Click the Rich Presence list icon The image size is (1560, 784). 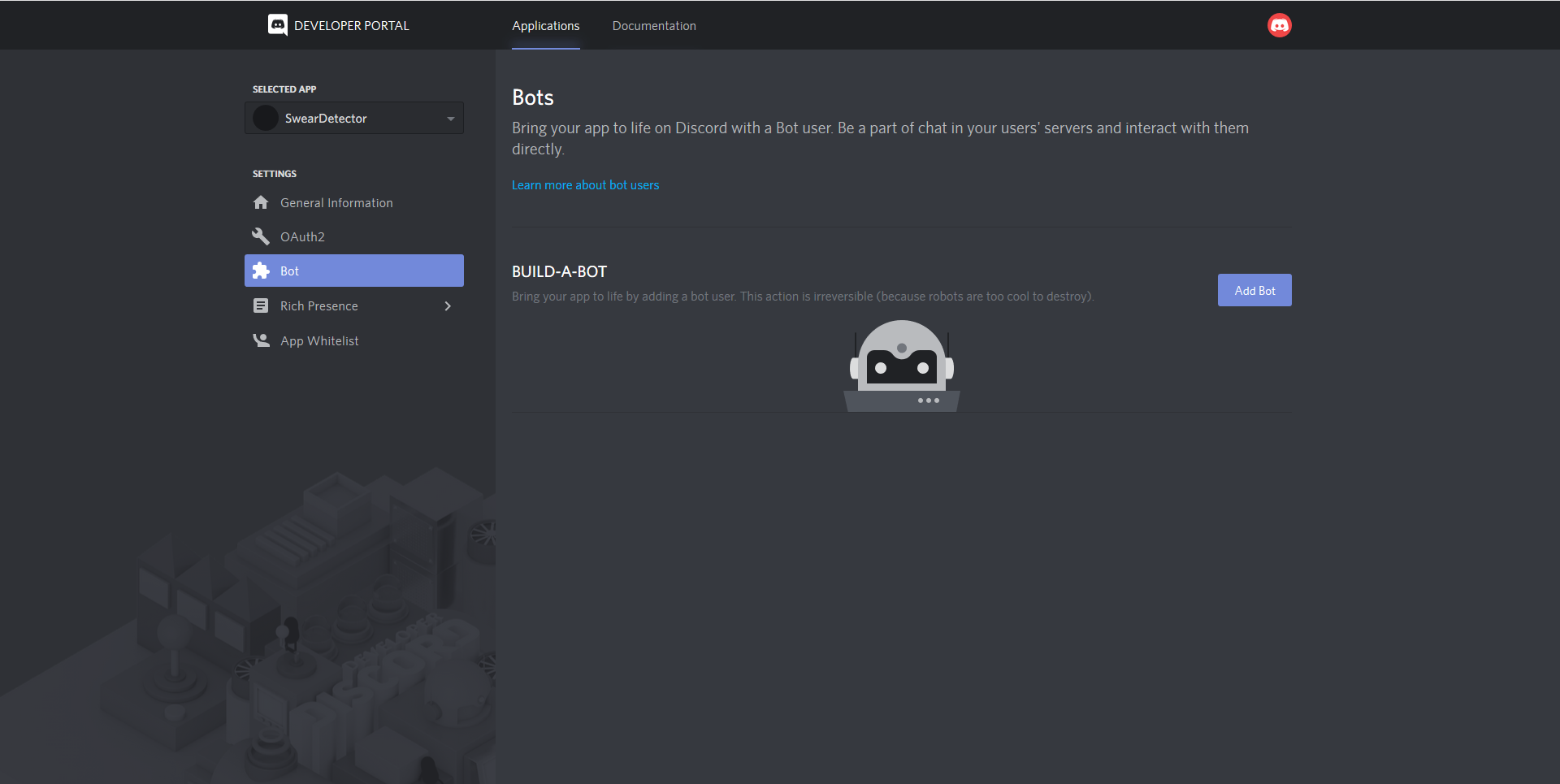coord(261,305)
